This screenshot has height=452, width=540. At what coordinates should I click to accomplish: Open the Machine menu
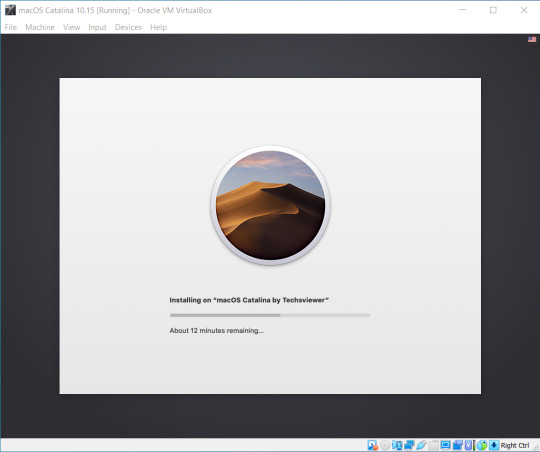(x=40, y=27)
